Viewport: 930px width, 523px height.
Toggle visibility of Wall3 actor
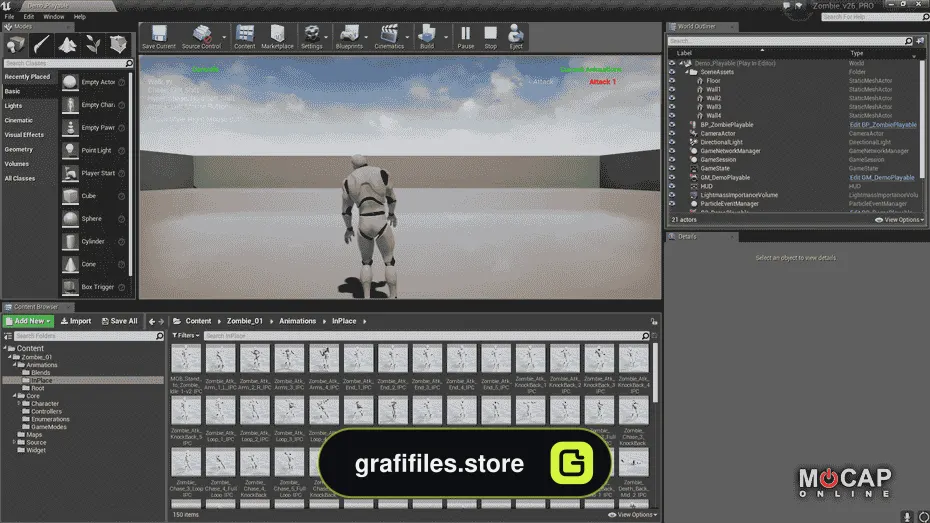[672, 107]
